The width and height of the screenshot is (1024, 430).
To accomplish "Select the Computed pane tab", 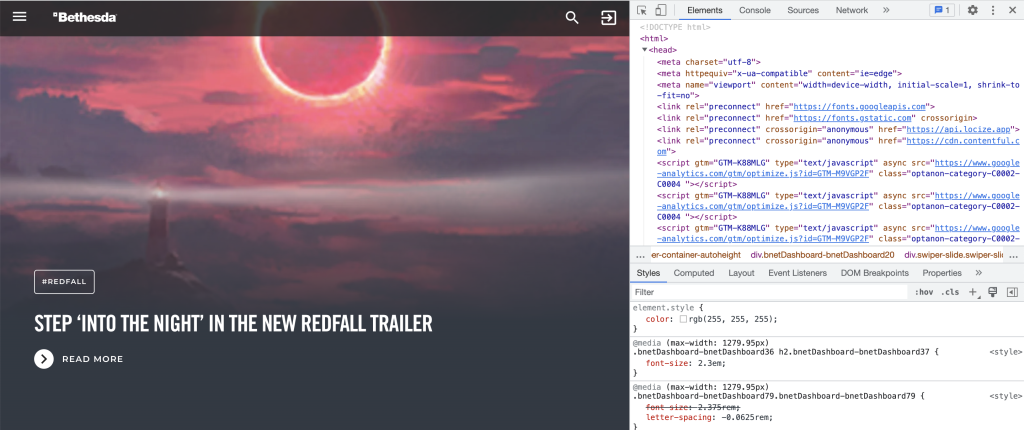I will [694, 273].
